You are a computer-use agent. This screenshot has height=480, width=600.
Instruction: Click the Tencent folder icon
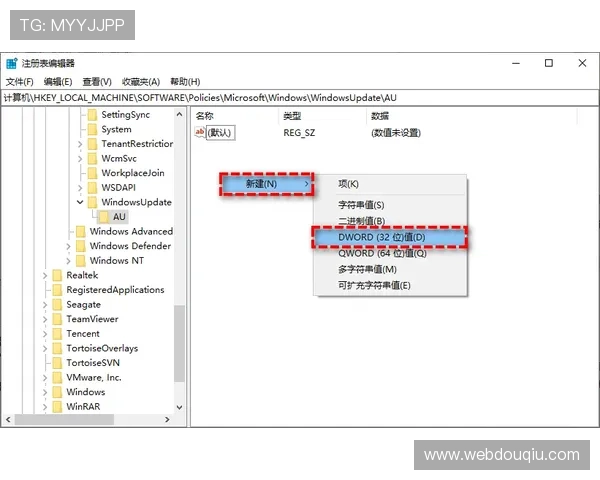[57, 333]
